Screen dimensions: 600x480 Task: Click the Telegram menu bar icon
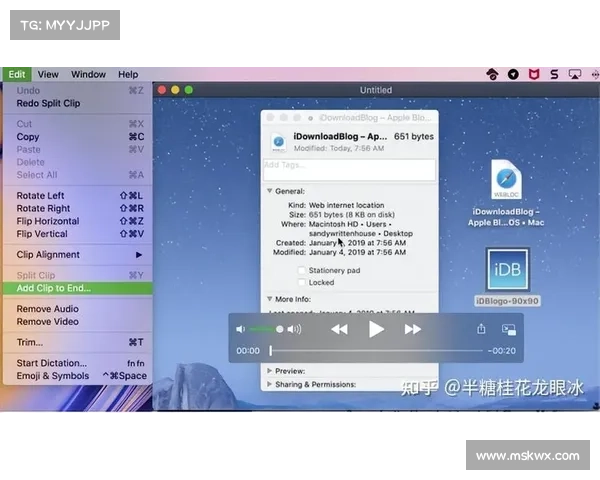point(513,74)
